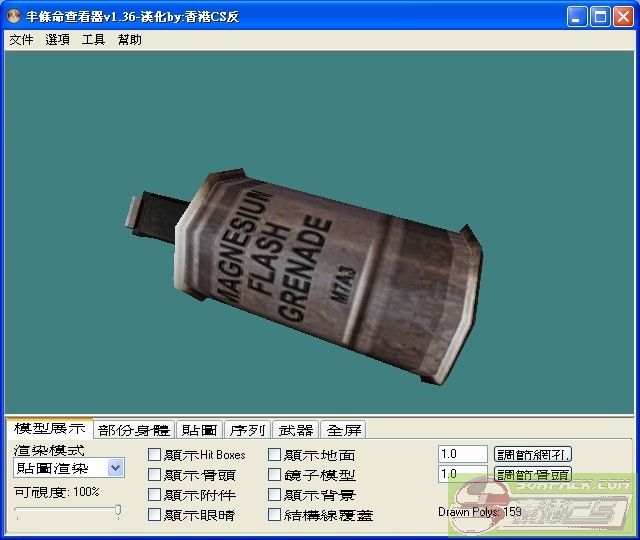Enable the 鏡子模型 checkbox
Viewport: 640px width, 540px height.
[x=274, y=474]
